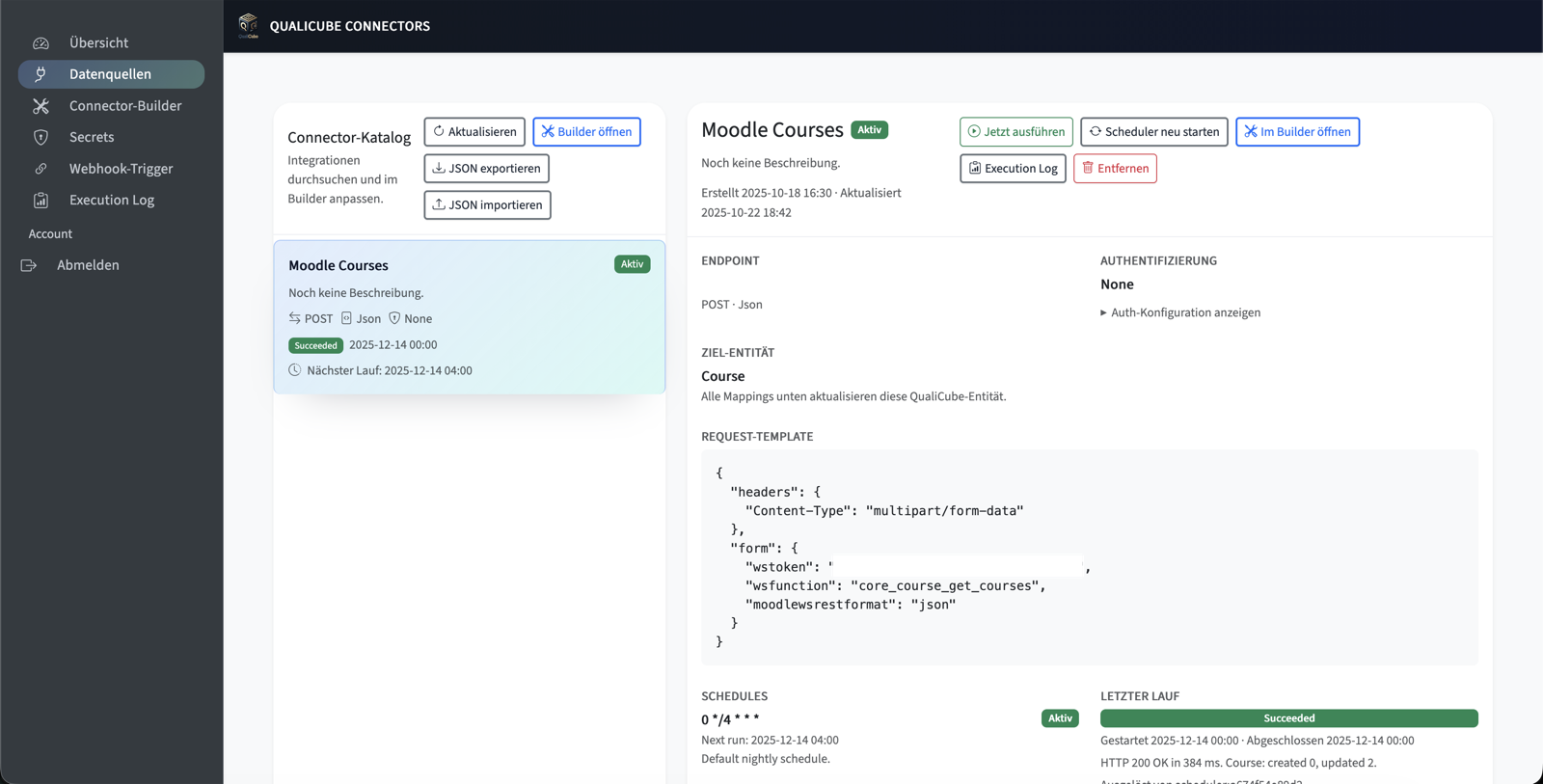This screenshot has height=784, width=1543.
Task: Click the Json format icon in card
Action: click(346, 318)
